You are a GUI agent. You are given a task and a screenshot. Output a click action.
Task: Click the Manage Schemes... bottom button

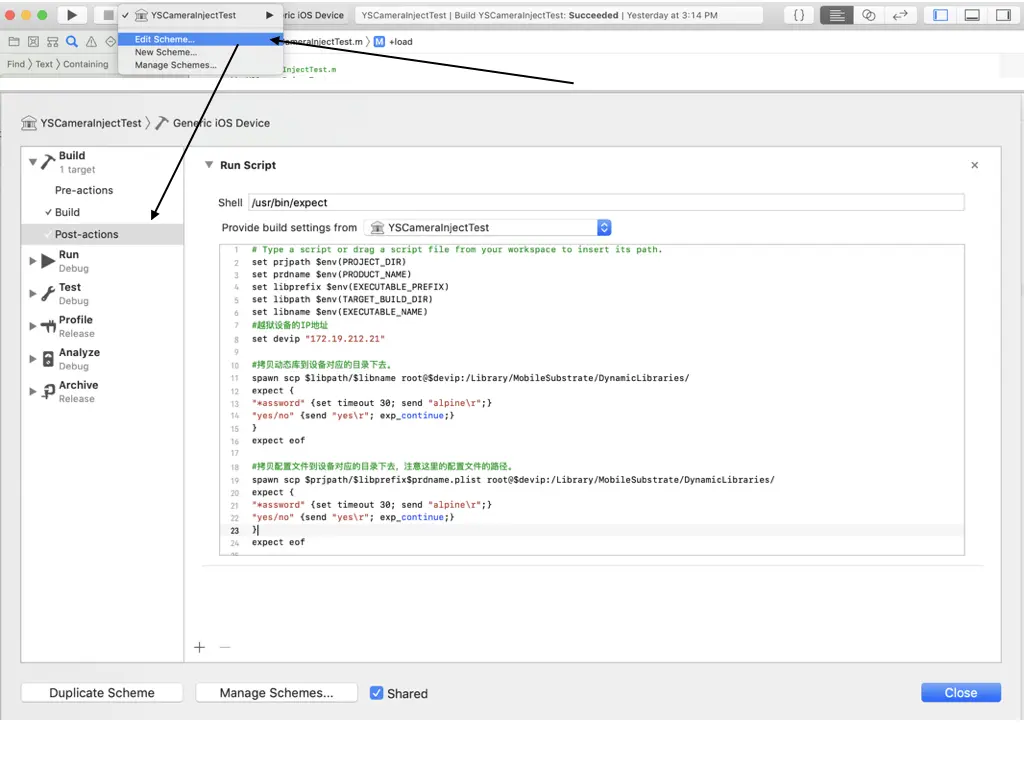pyautogui.click(x=276, y=693)
